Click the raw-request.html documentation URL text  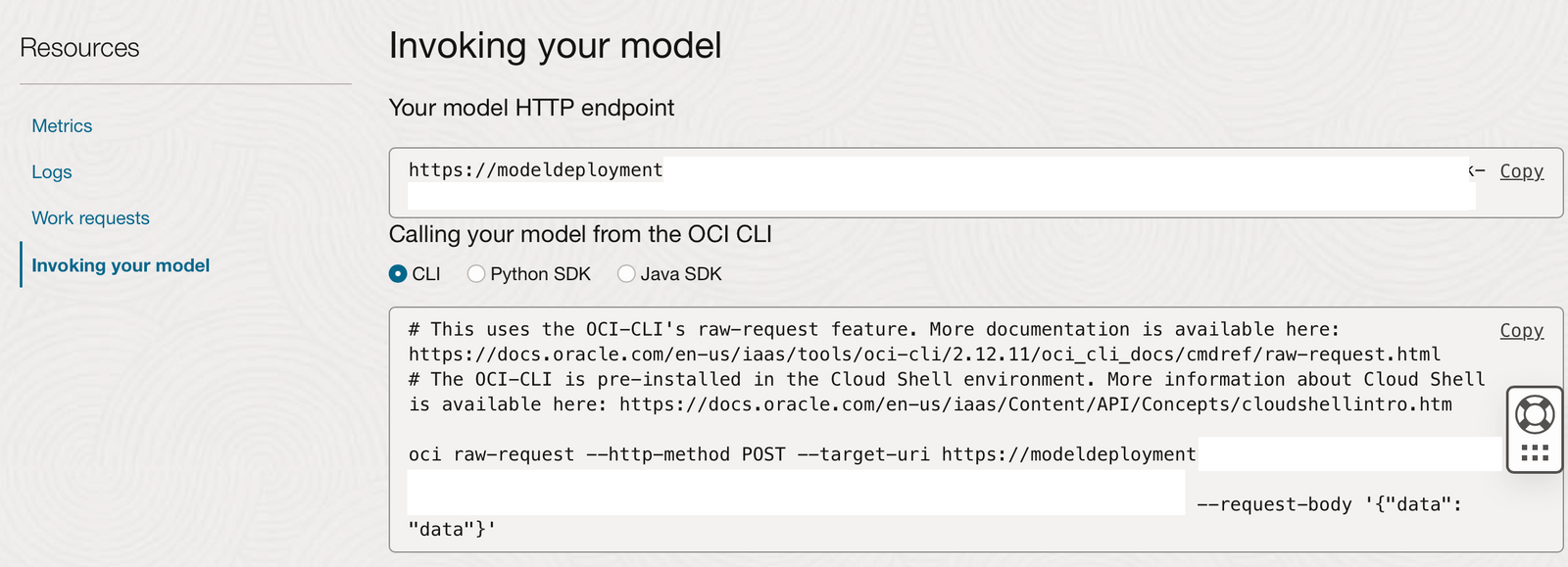click(x=924, y=354)
